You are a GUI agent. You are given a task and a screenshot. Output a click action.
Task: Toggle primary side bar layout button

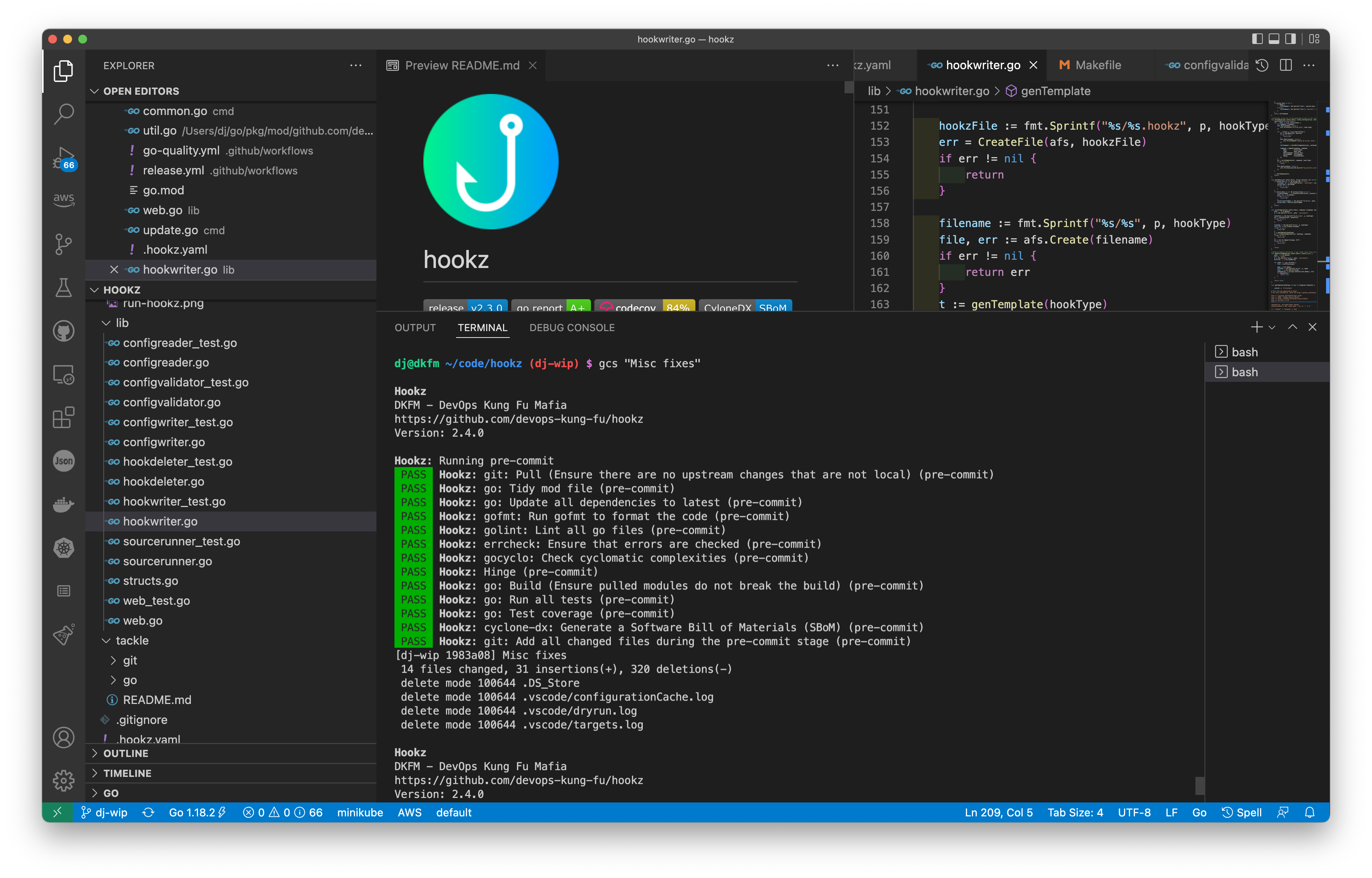tap(1257, 39)
